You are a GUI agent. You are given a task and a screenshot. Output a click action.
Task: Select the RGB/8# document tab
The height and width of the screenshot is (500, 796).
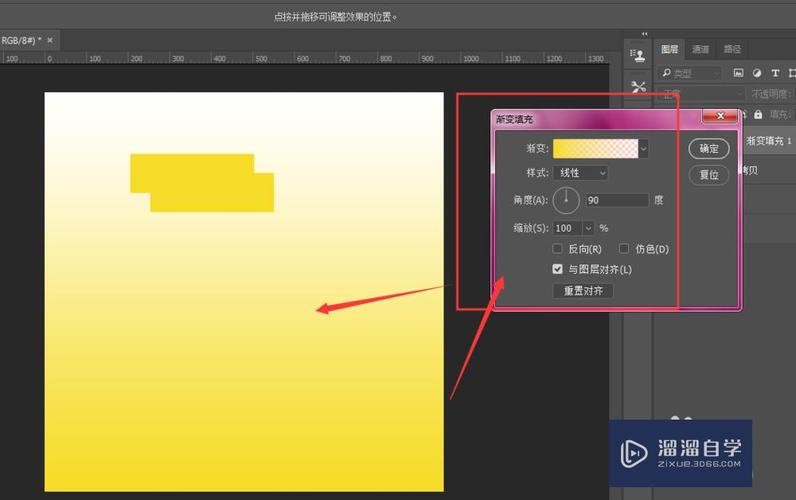click(x=21, y=40)
